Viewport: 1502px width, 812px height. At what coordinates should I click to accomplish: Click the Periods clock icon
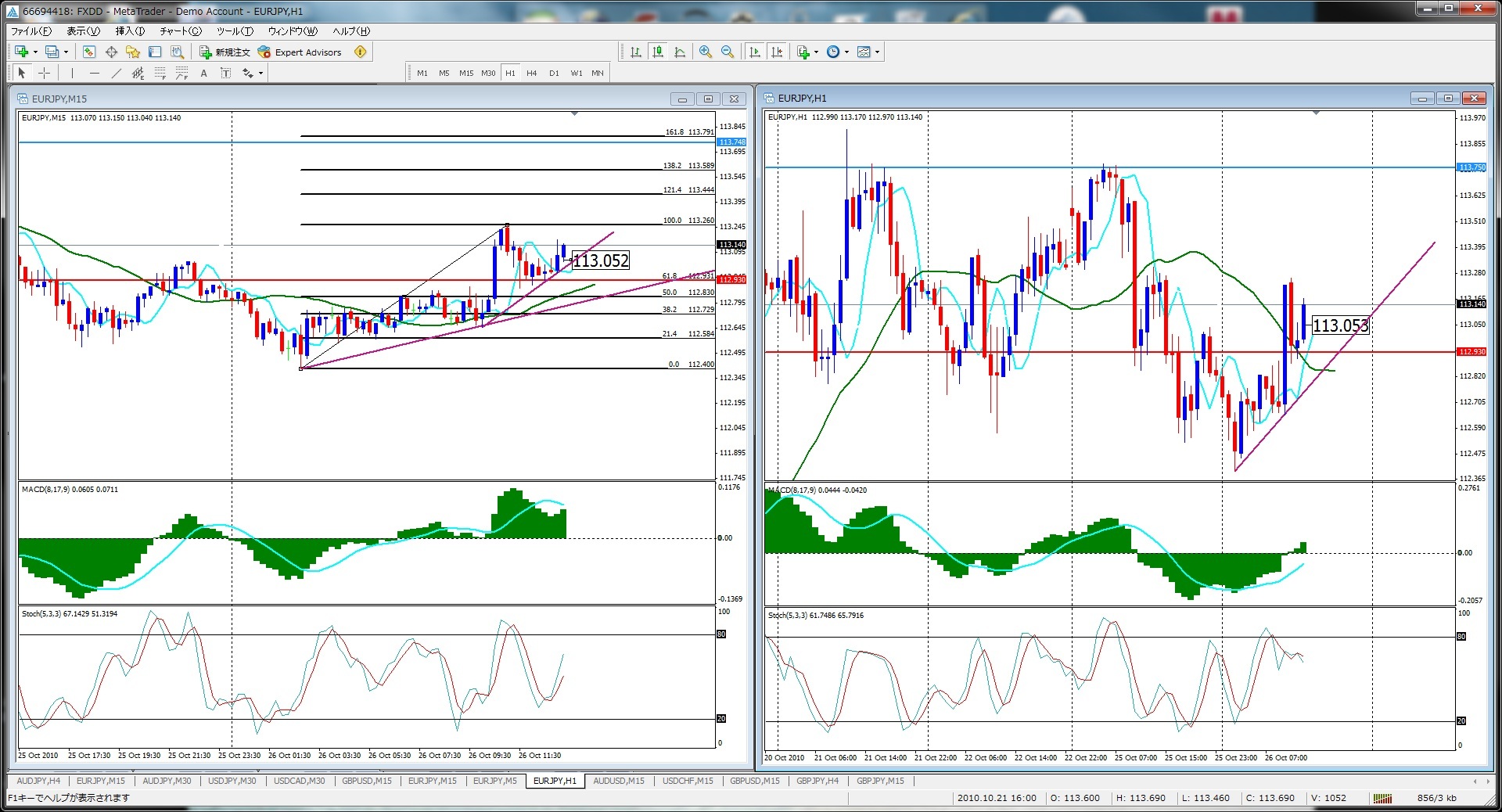point(833,52)
